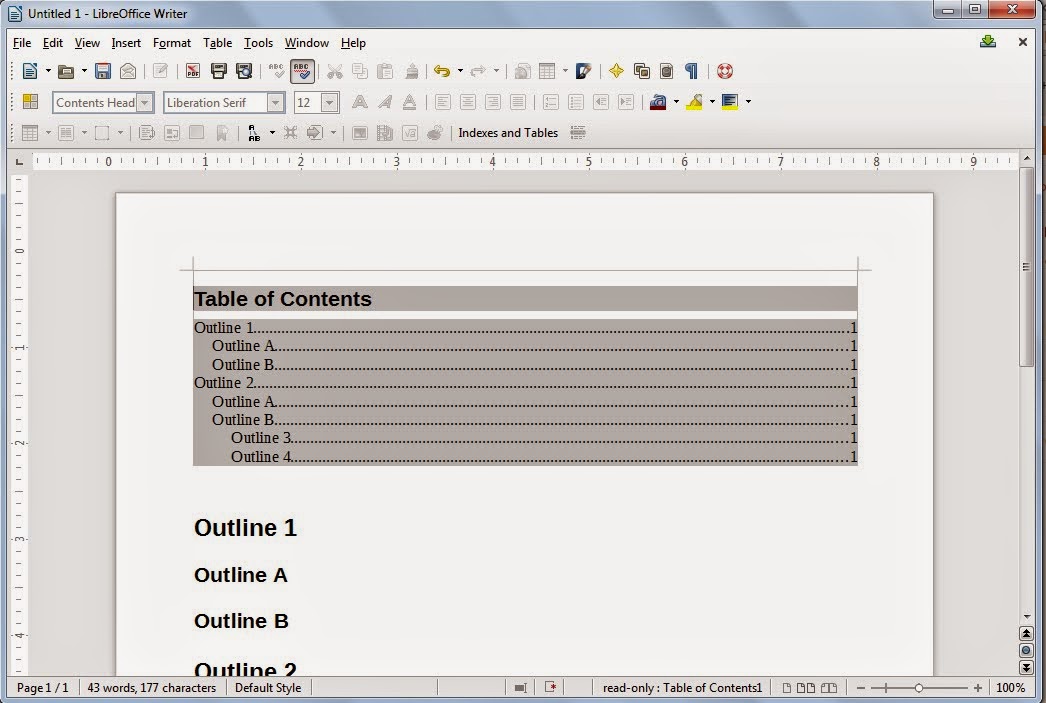Viewport: 1046px width, 703px height.
Task: Open the Table menu
Action: (217, 43)
